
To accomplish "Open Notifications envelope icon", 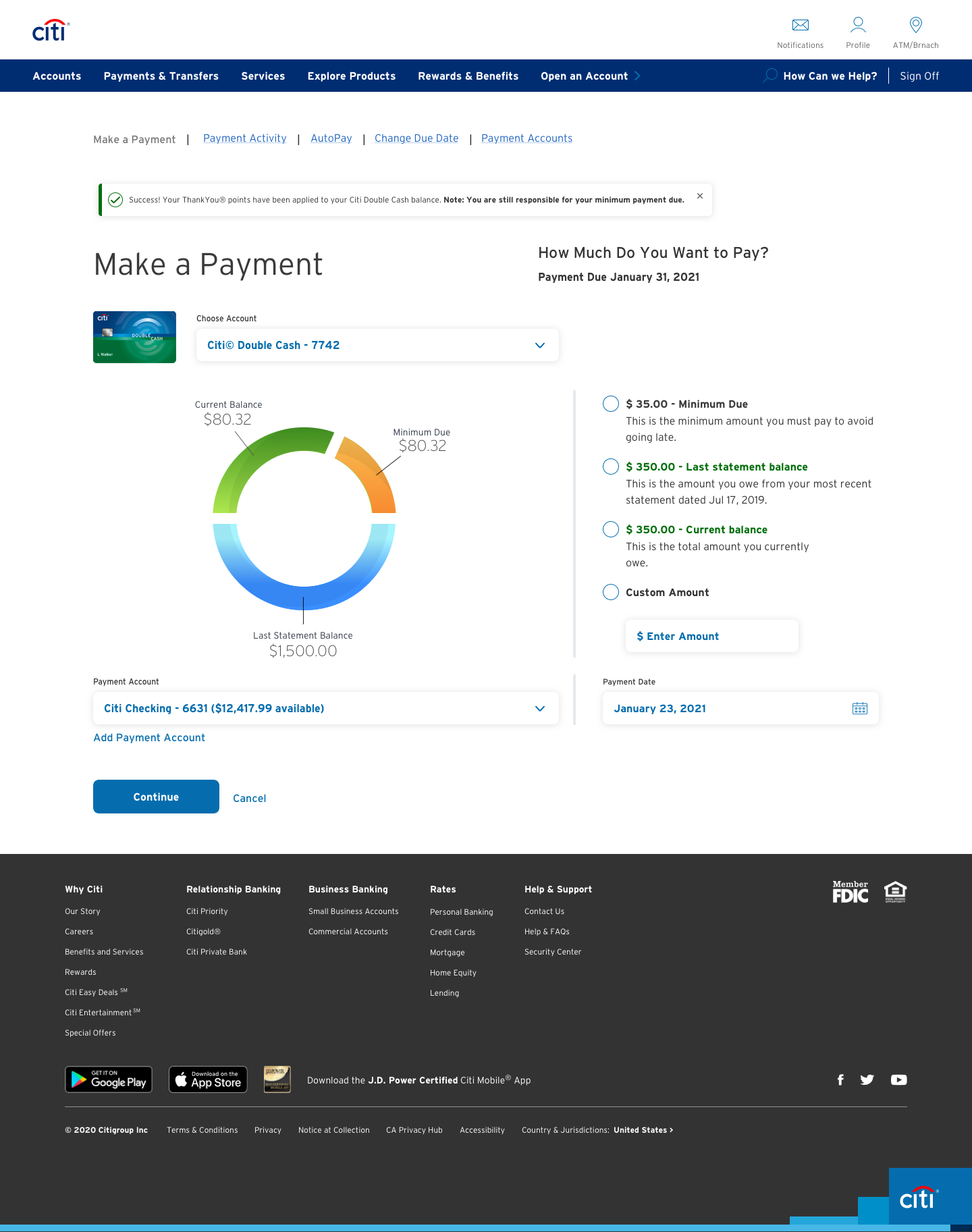I will coord(801,25).
